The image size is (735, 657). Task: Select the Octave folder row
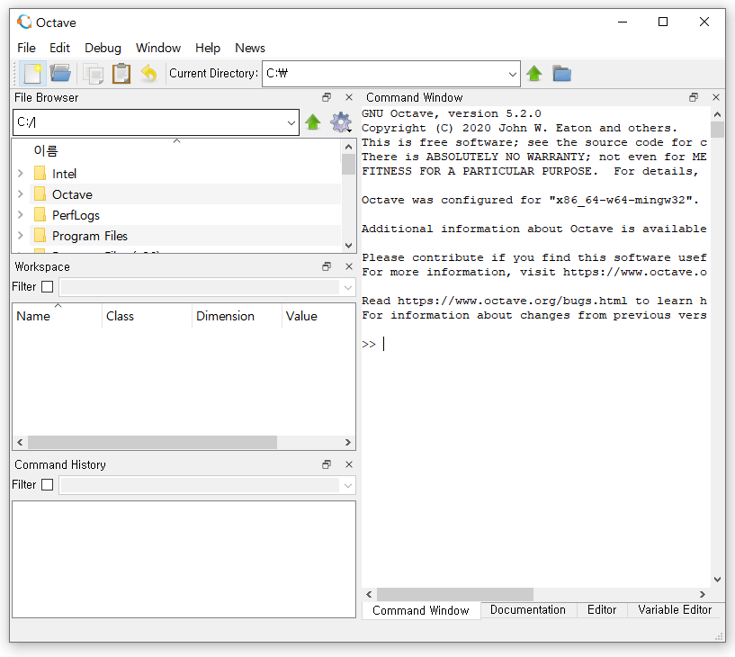[186, 194]
